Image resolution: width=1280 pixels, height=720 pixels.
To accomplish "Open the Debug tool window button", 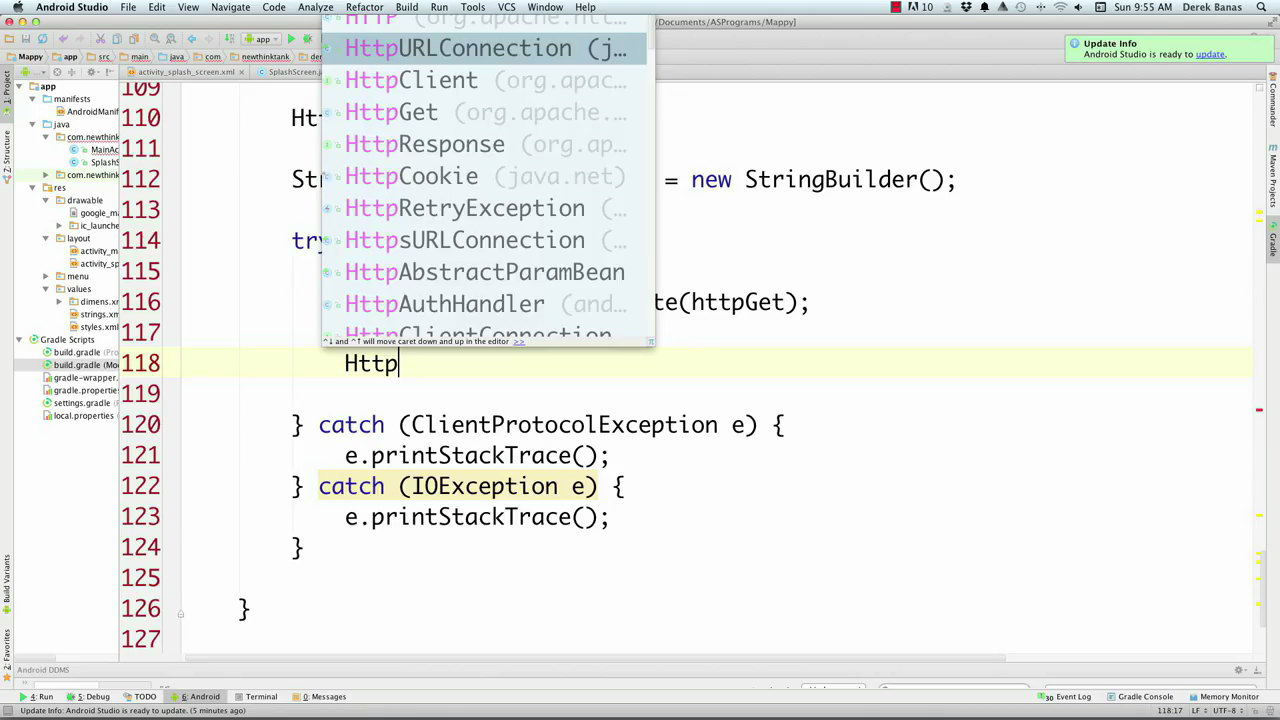I will [88, 697].
